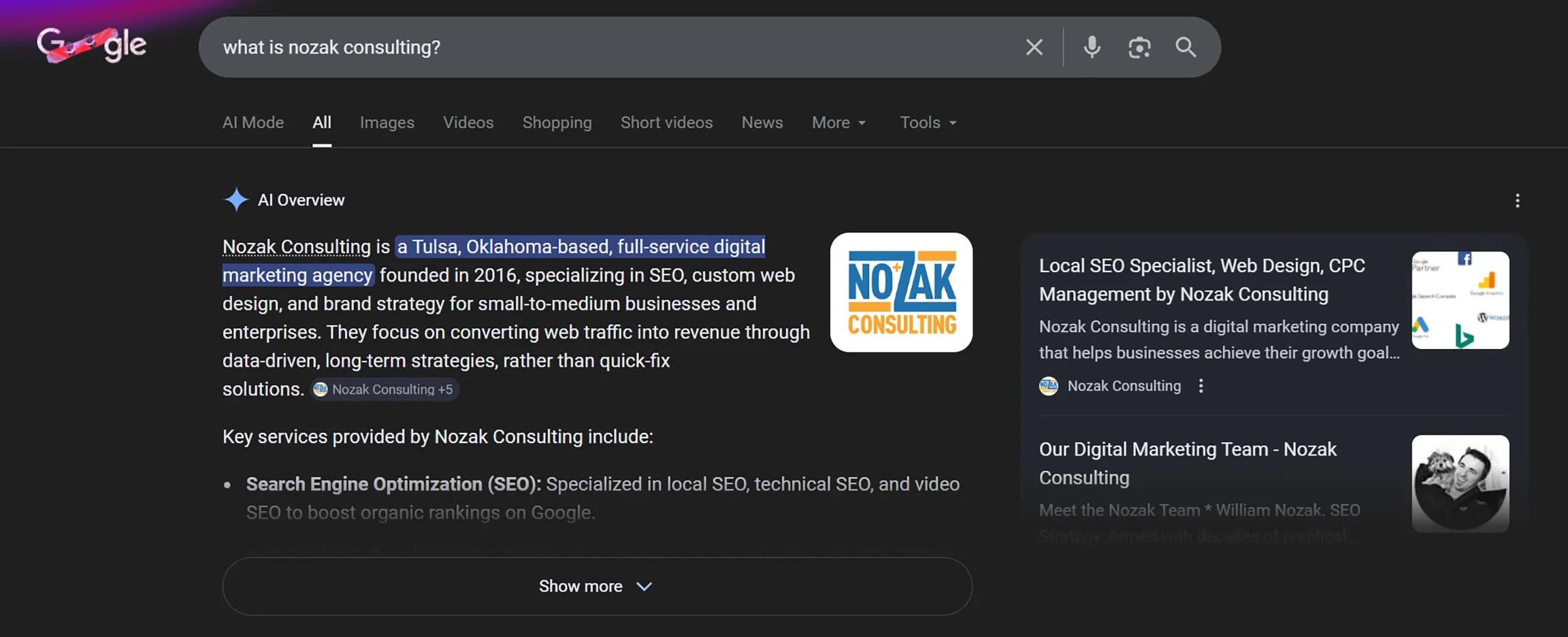Click the Digital Marketing Team result thumbnail
The height and width of the screenshot is (637, 1568).
pyautogui.click(x=1460, y=483)
